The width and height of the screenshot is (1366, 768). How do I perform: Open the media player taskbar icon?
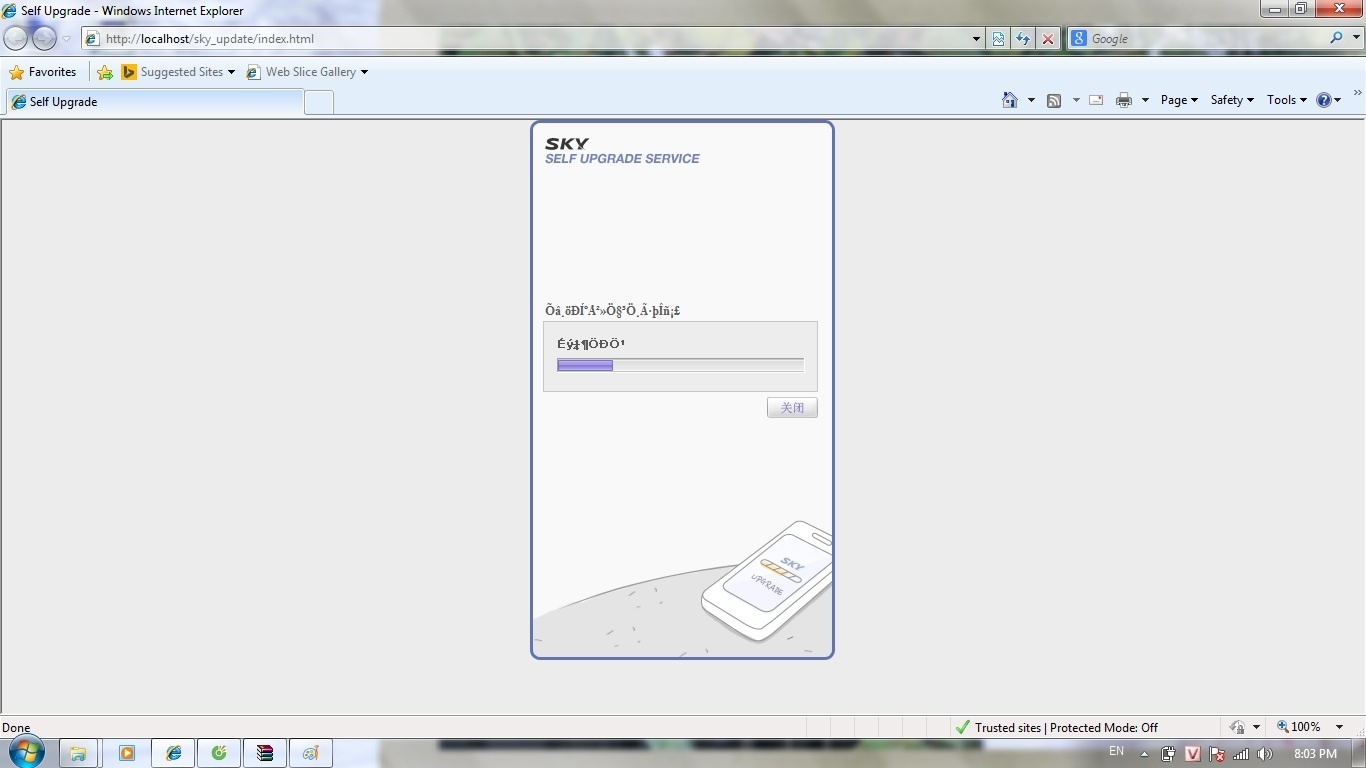(127, 753)
